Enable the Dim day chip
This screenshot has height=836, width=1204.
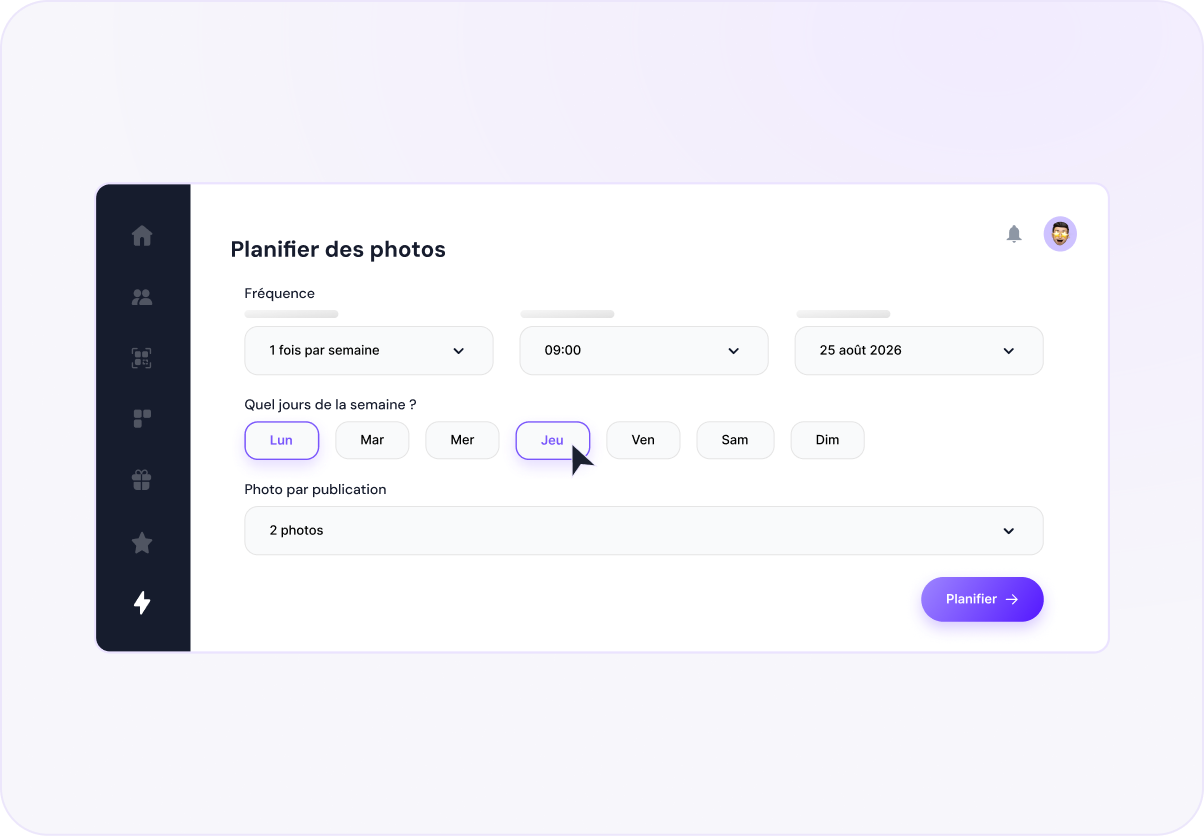click(x=827, y=440)
